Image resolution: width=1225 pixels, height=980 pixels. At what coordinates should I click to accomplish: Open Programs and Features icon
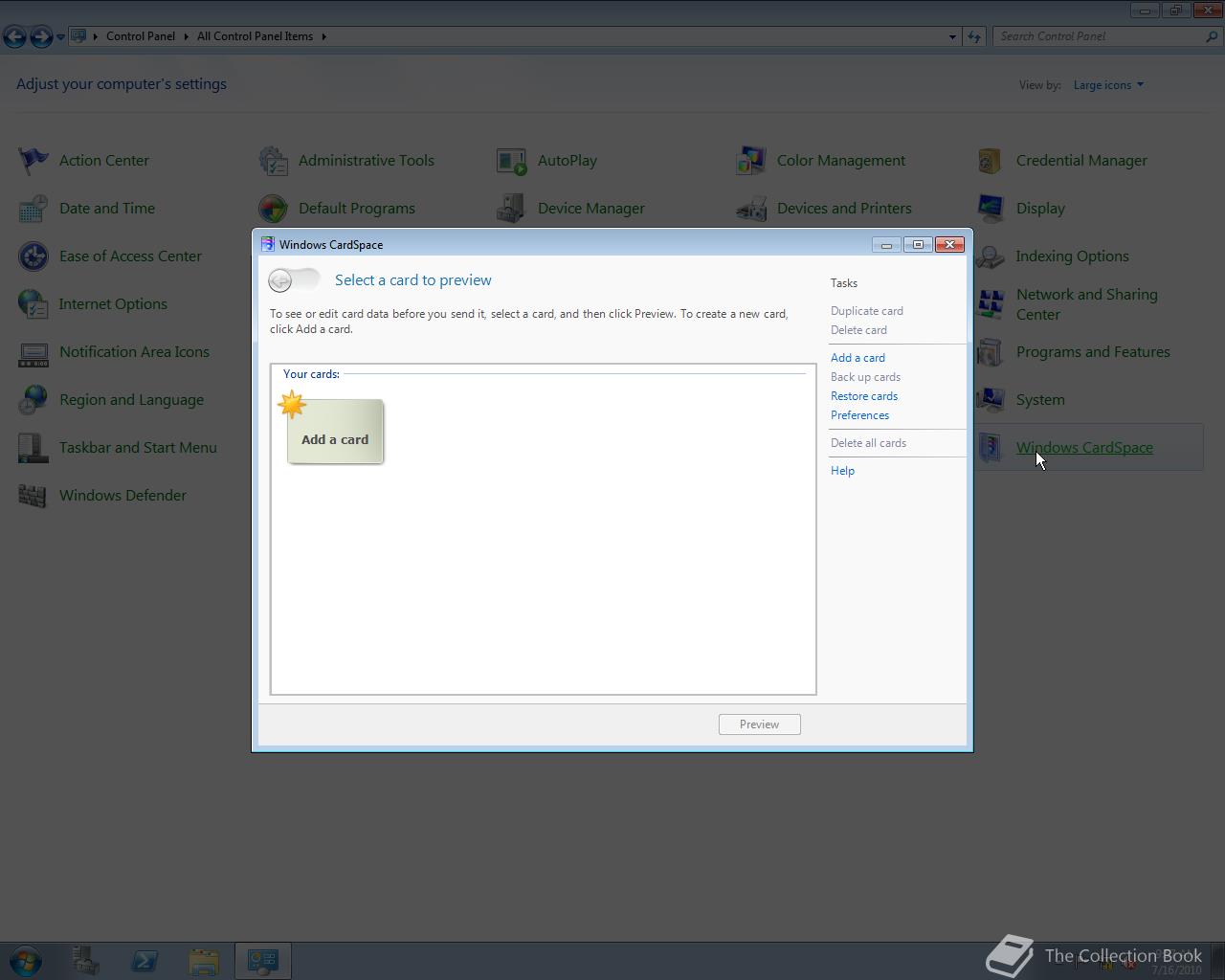(991, 352)
